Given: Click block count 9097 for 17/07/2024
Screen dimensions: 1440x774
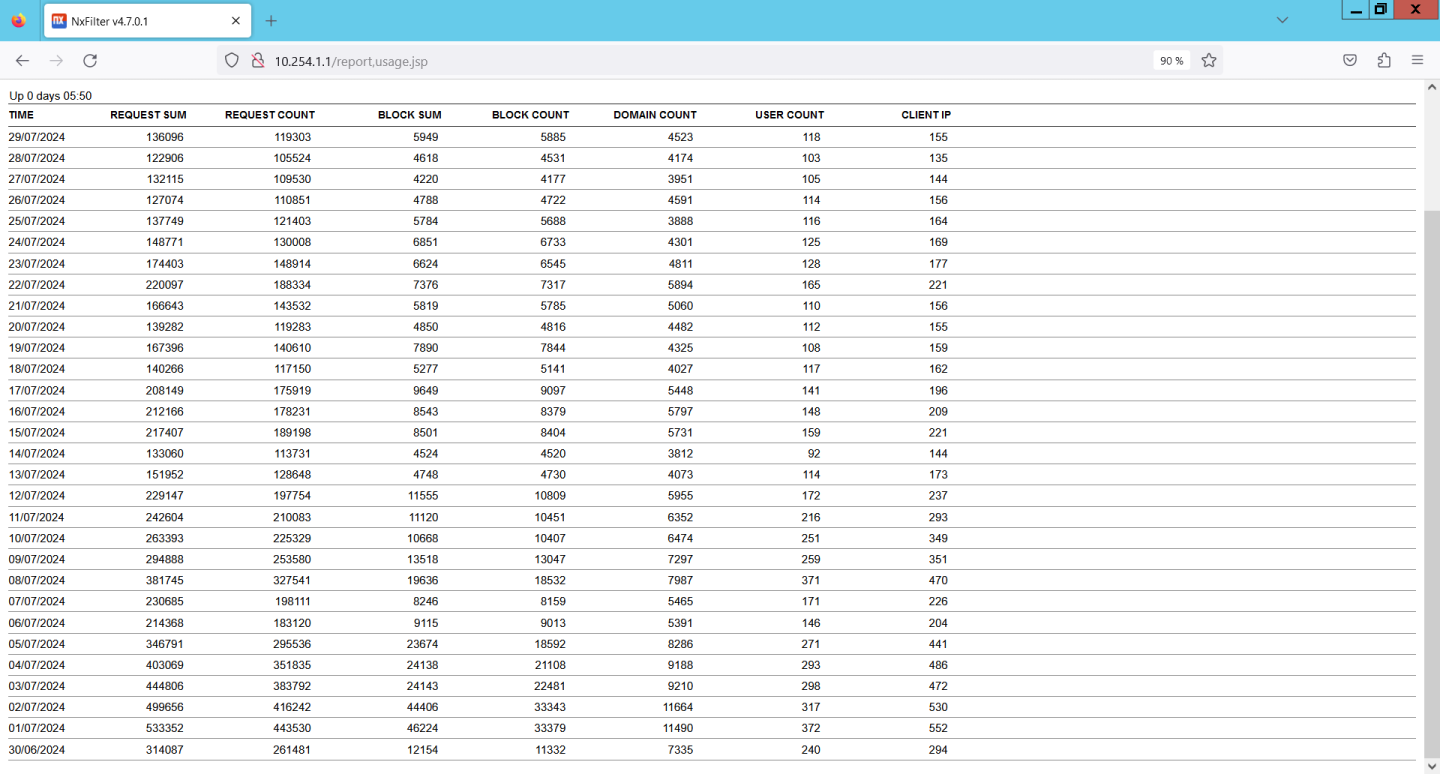Looking at the screenshot, I should coord(552,390).
